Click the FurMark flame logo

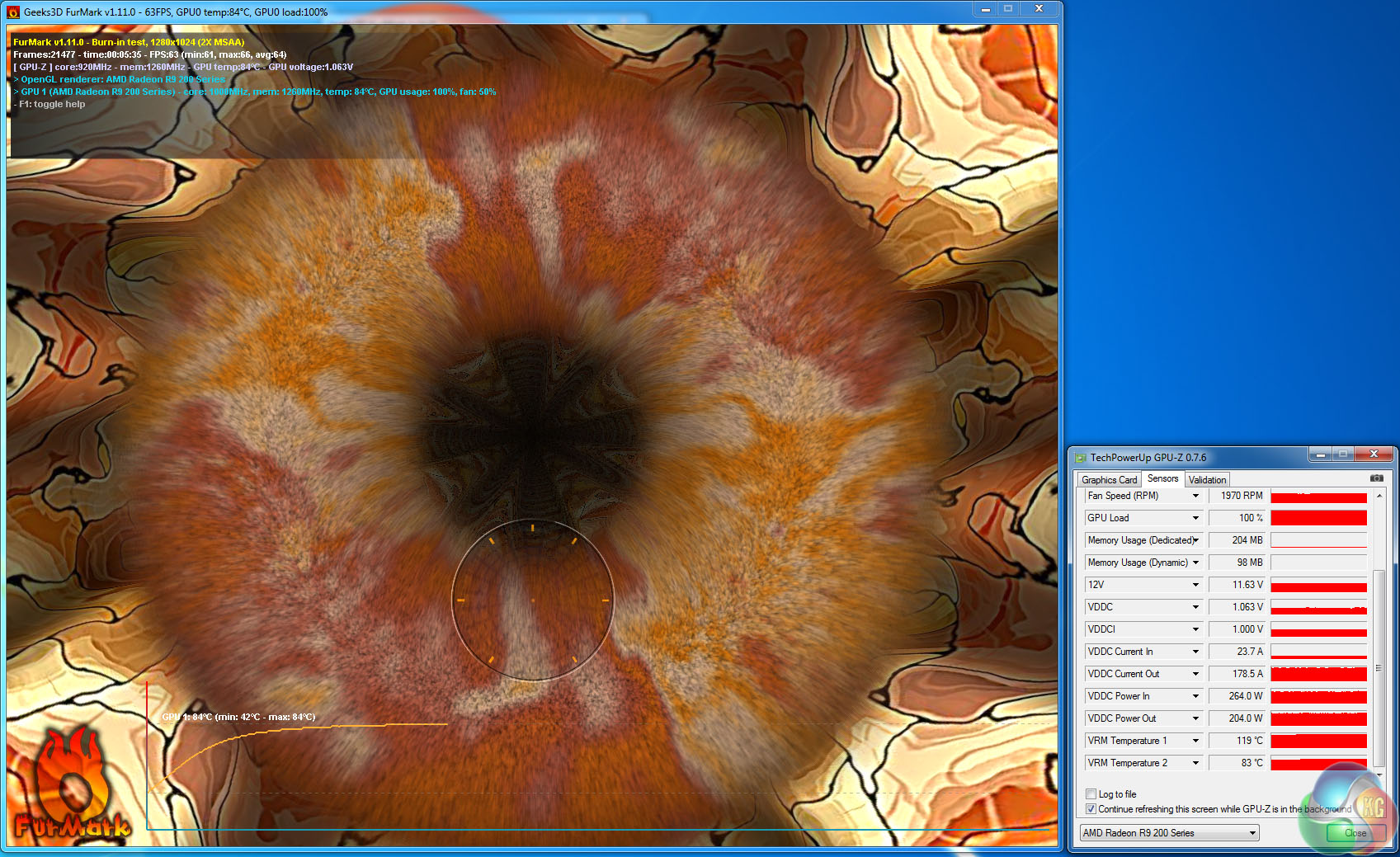pos(72,784)
